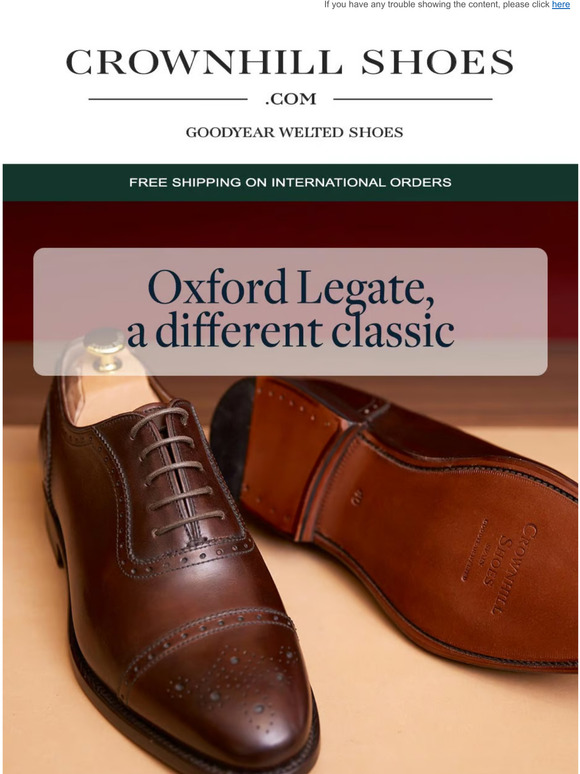Click the horizontal line right of '.COM'
The width and height of the screenshot is (580, 774).
[413, 99]
